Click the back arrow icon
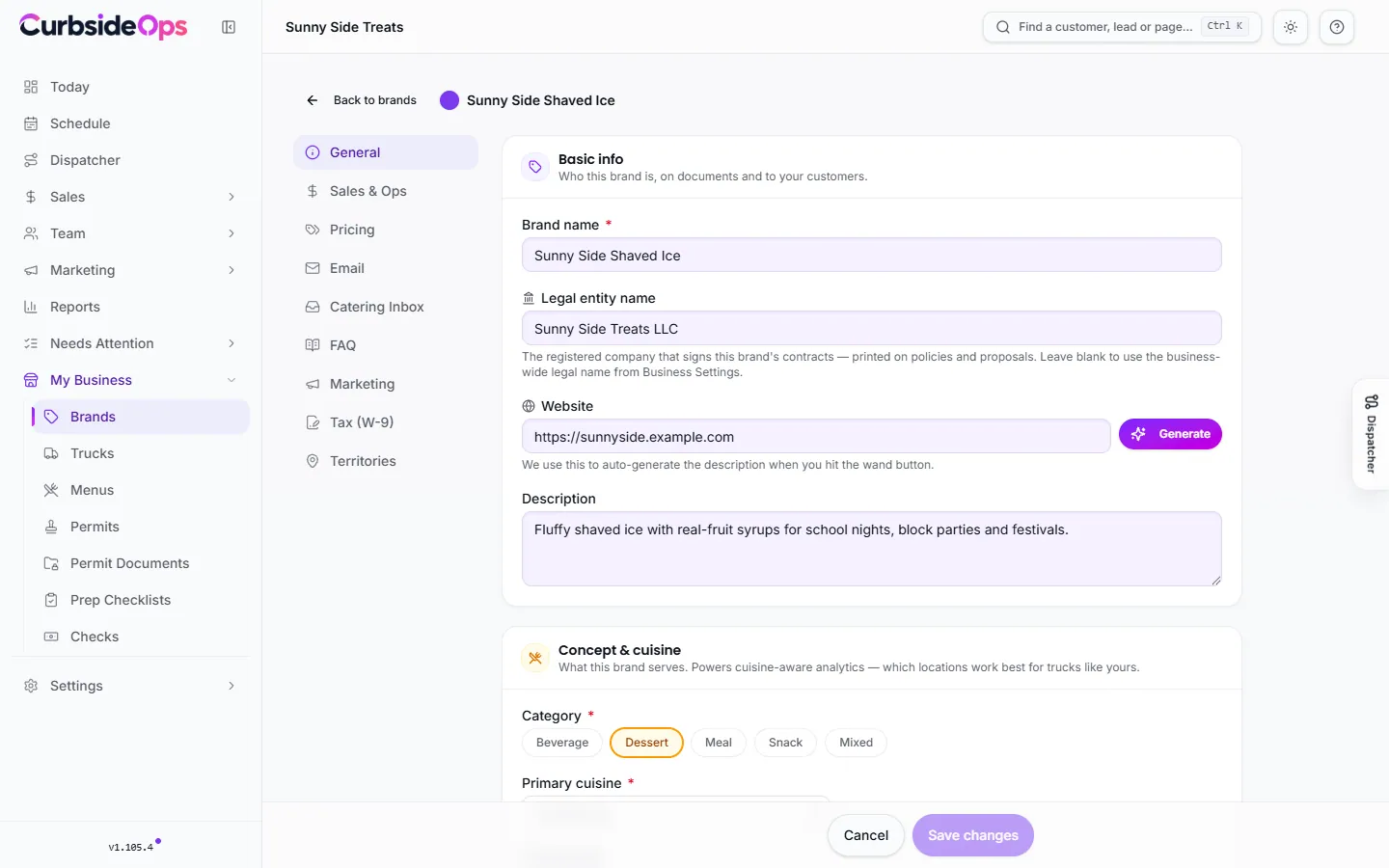The image size is (1389, 868). point(313,100)
